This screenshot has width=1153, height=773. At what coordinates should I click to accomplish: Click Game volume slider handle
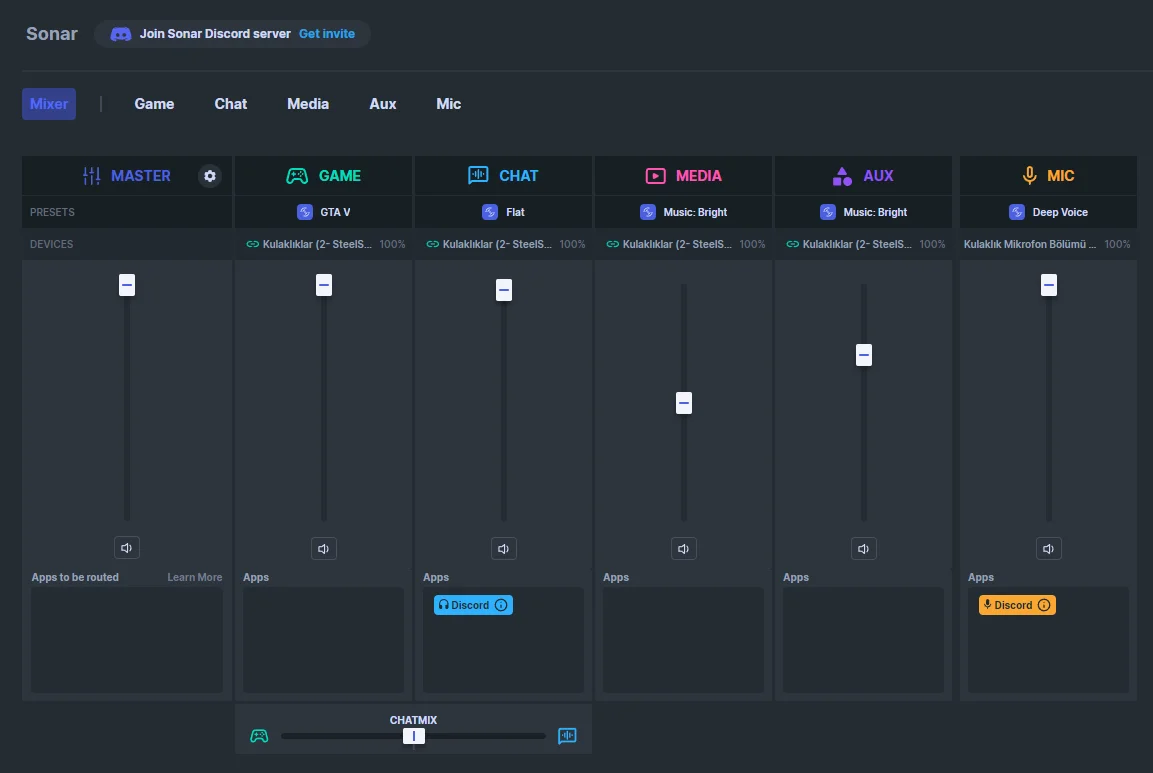324,285
